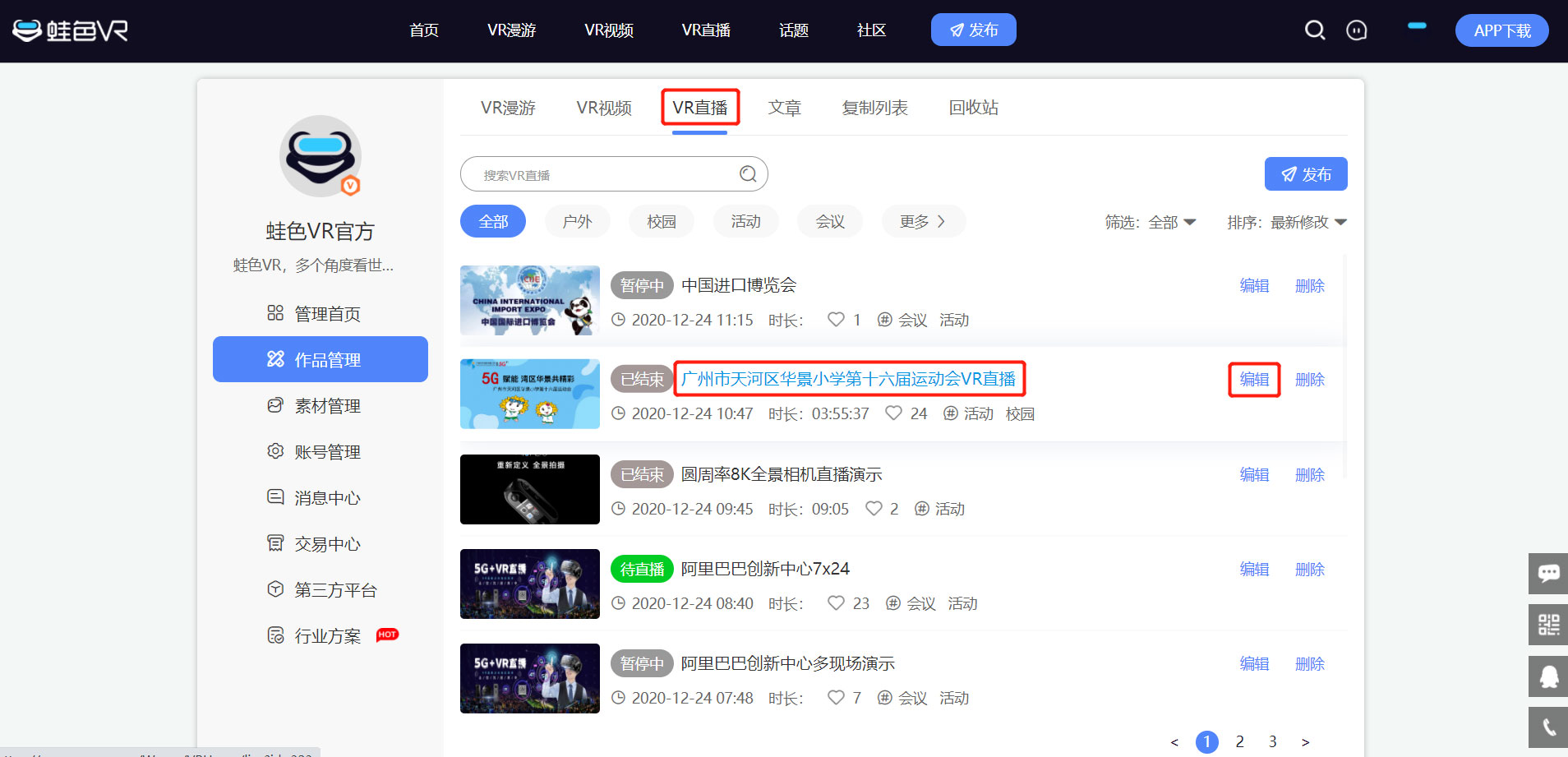
Task: Go to page 2 of the list
Action: 1239,741
